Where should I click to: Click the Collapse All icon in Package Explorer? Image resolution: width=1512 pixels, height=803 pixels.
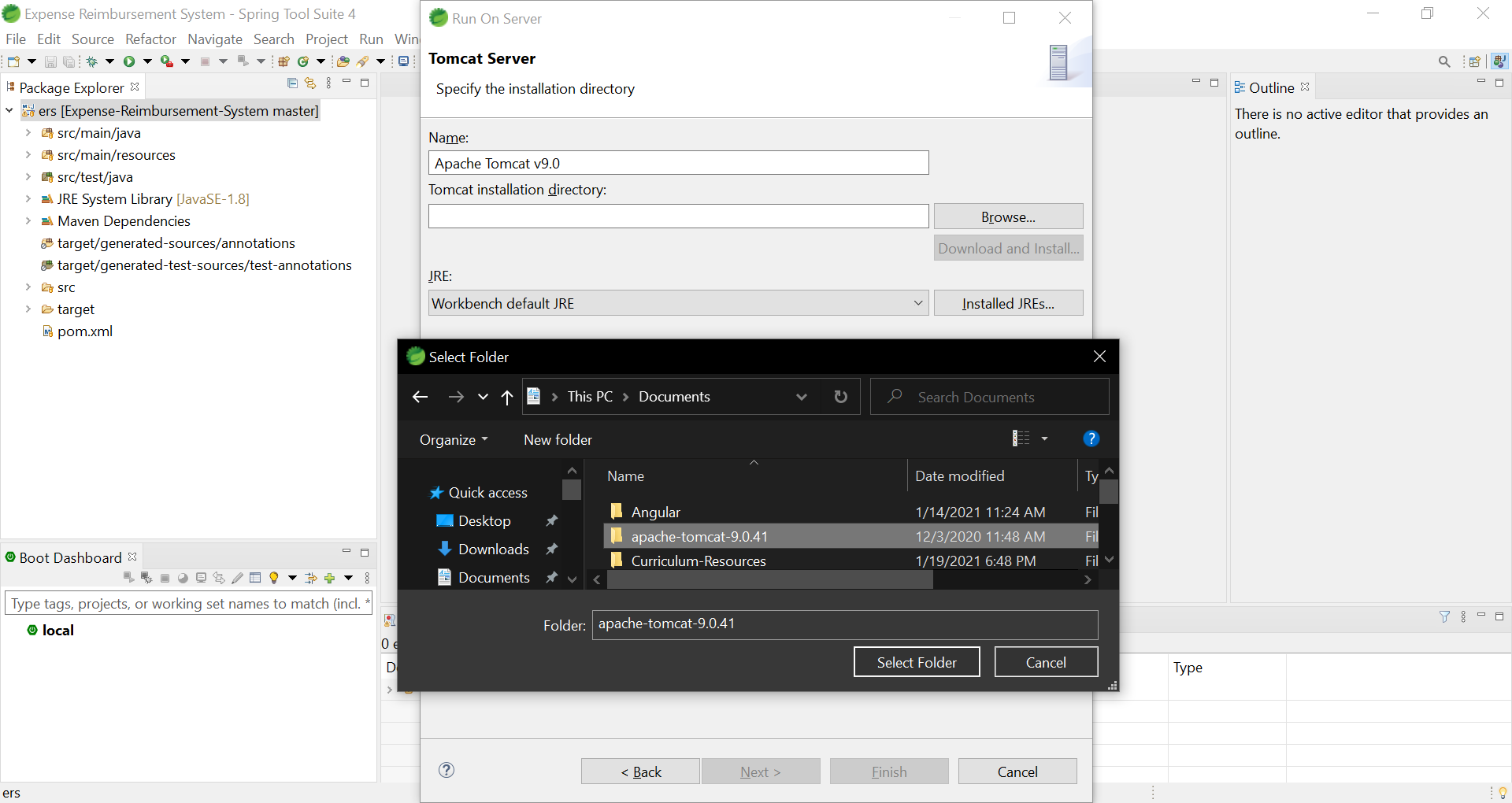tap(292, 83)
